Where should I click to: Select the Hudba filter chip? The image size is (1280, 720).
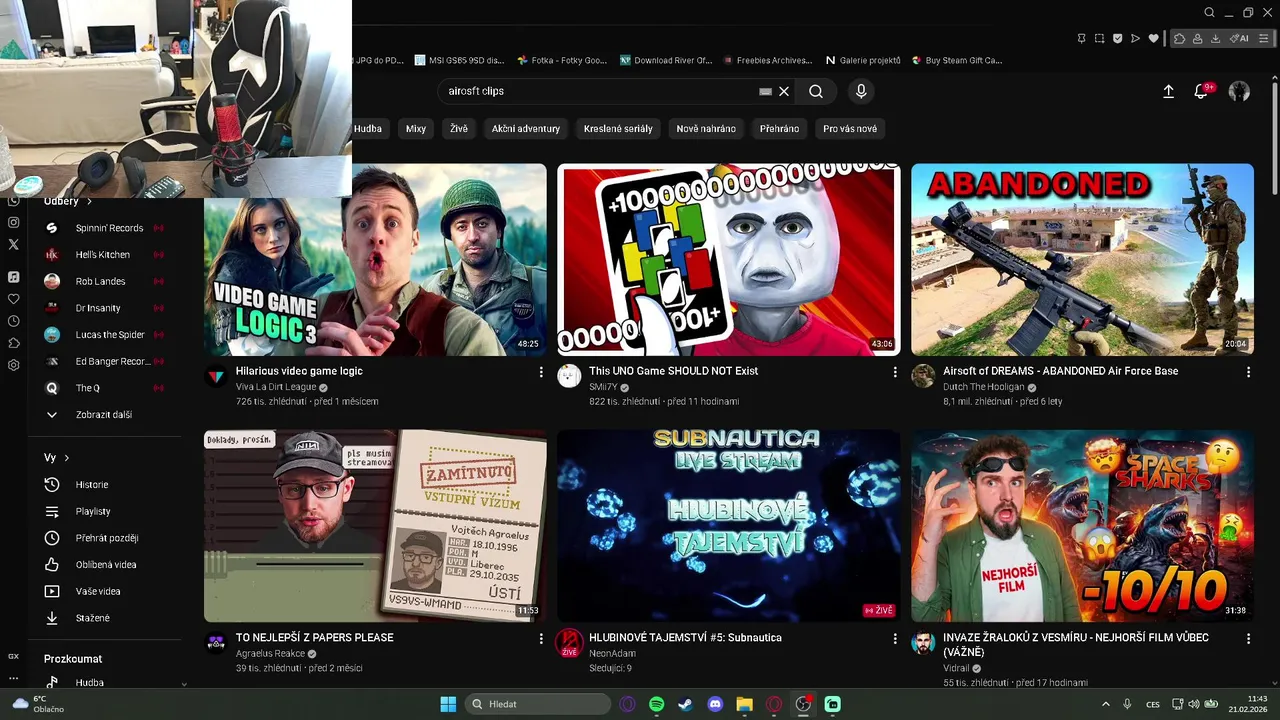pyautogui.click(x=367, y=128)
